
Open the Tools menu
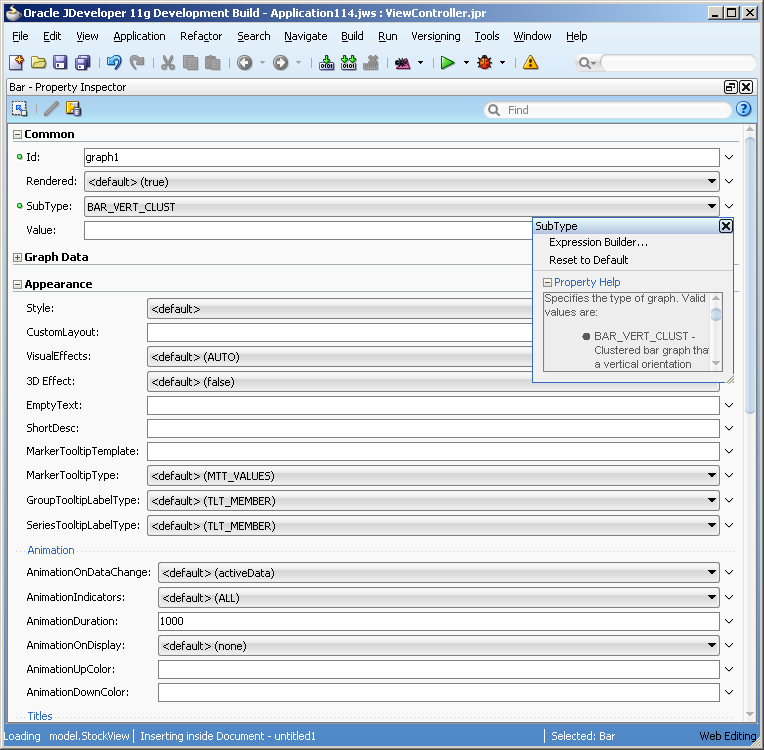coord(487,36)
